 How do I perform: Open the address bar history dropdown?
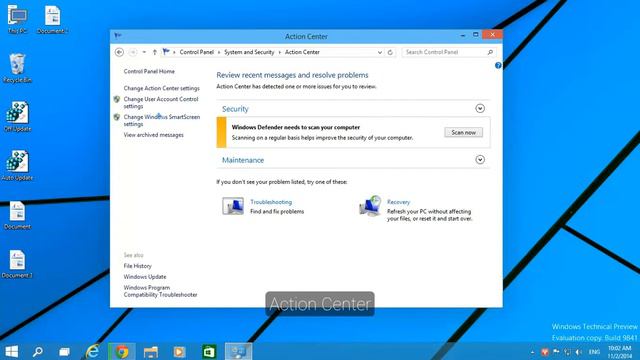click(380, 52)
